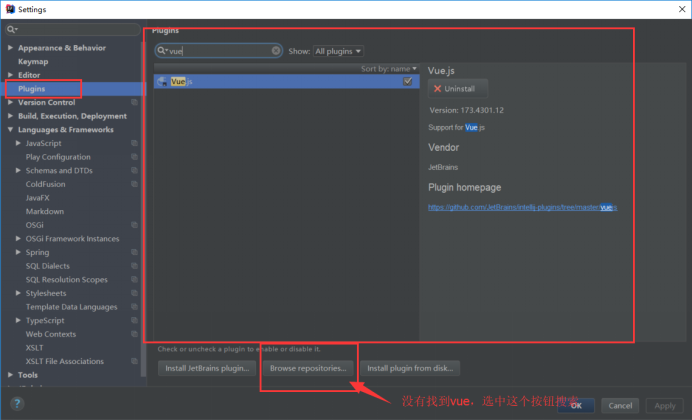Disable the Vue.js plugin checkbox
The image size is (692, 420).
[408, 81]
